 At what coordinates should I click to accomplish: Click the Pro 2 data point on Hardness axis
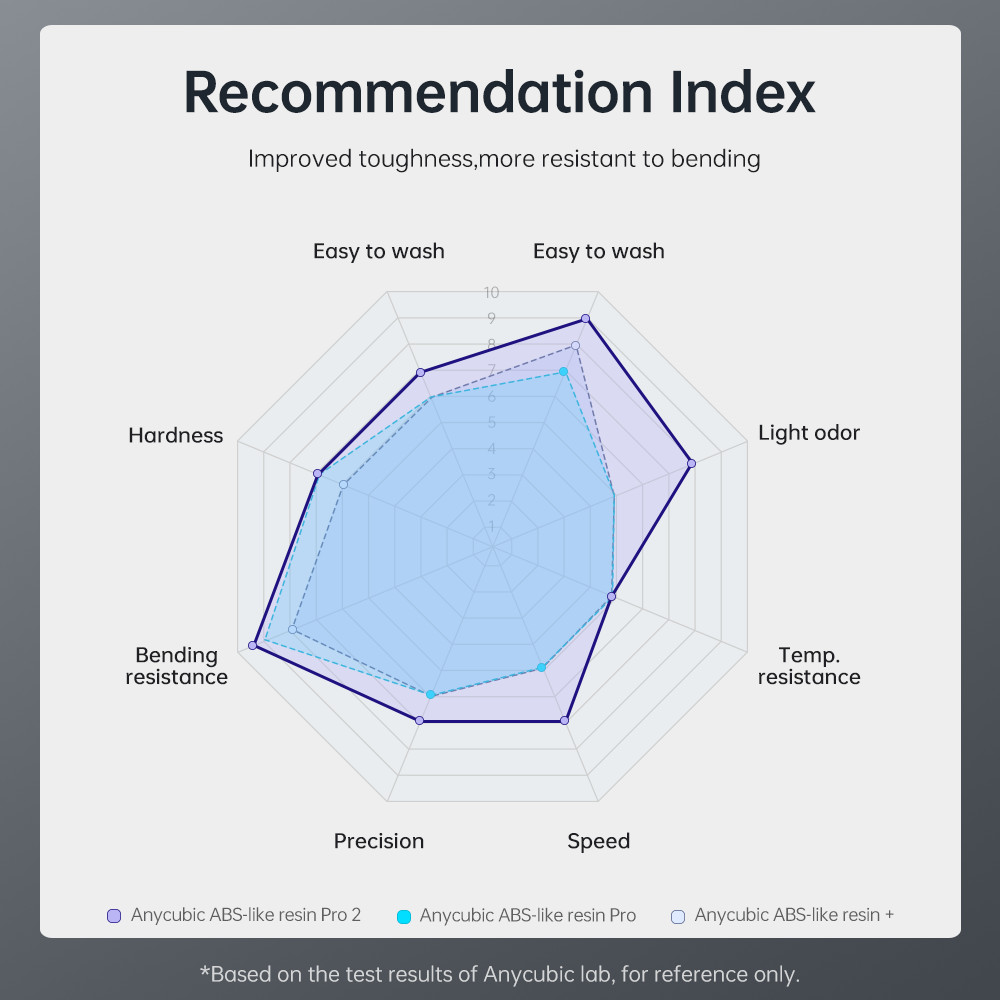(x=318, y=473)
